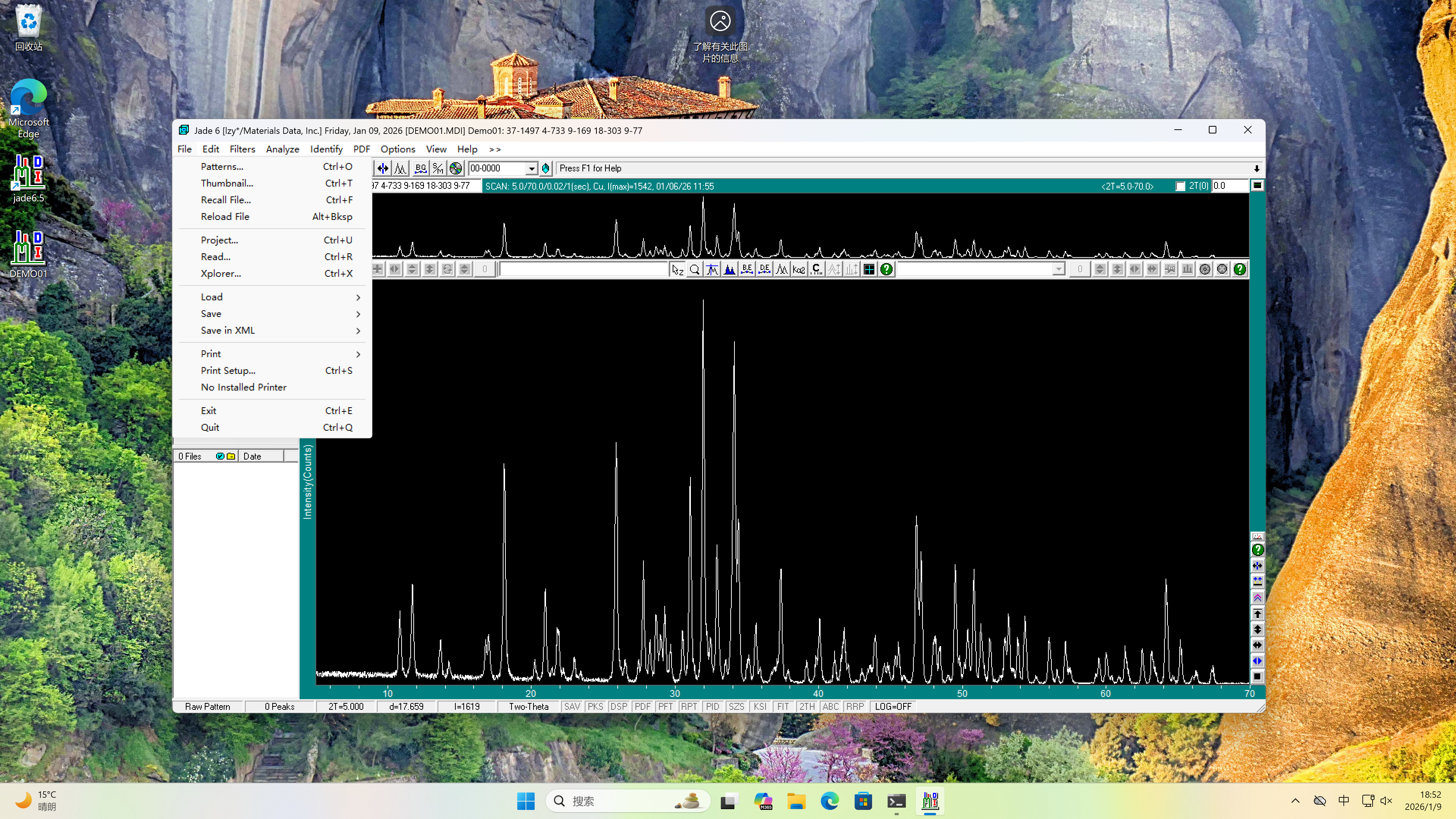Open the 00-0000 PDF number dropdown
Screen dimensions: 1456x819
531,168
